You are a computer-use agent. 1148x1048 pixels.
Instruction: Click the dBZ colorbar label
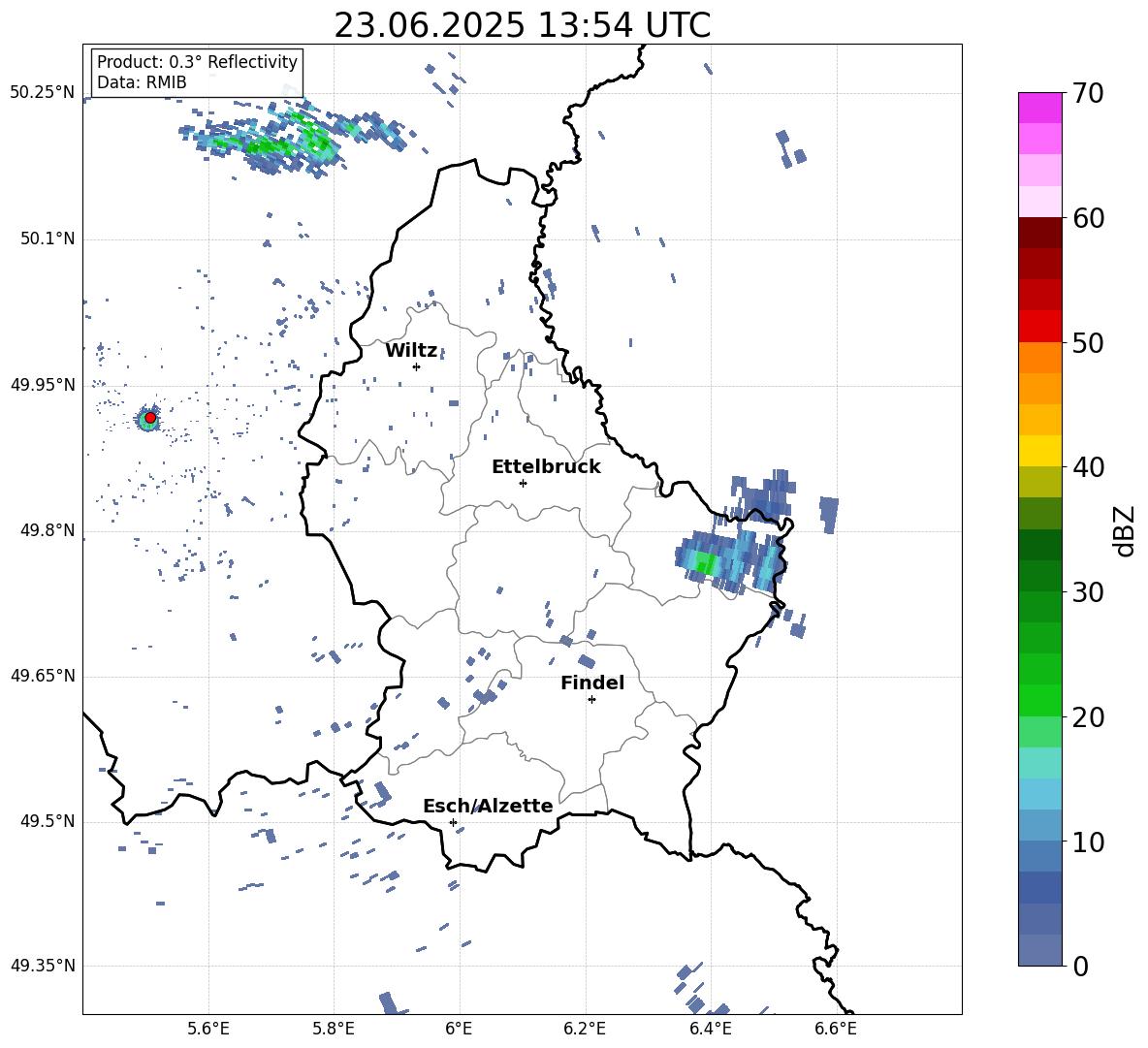tap(1126, 530)
